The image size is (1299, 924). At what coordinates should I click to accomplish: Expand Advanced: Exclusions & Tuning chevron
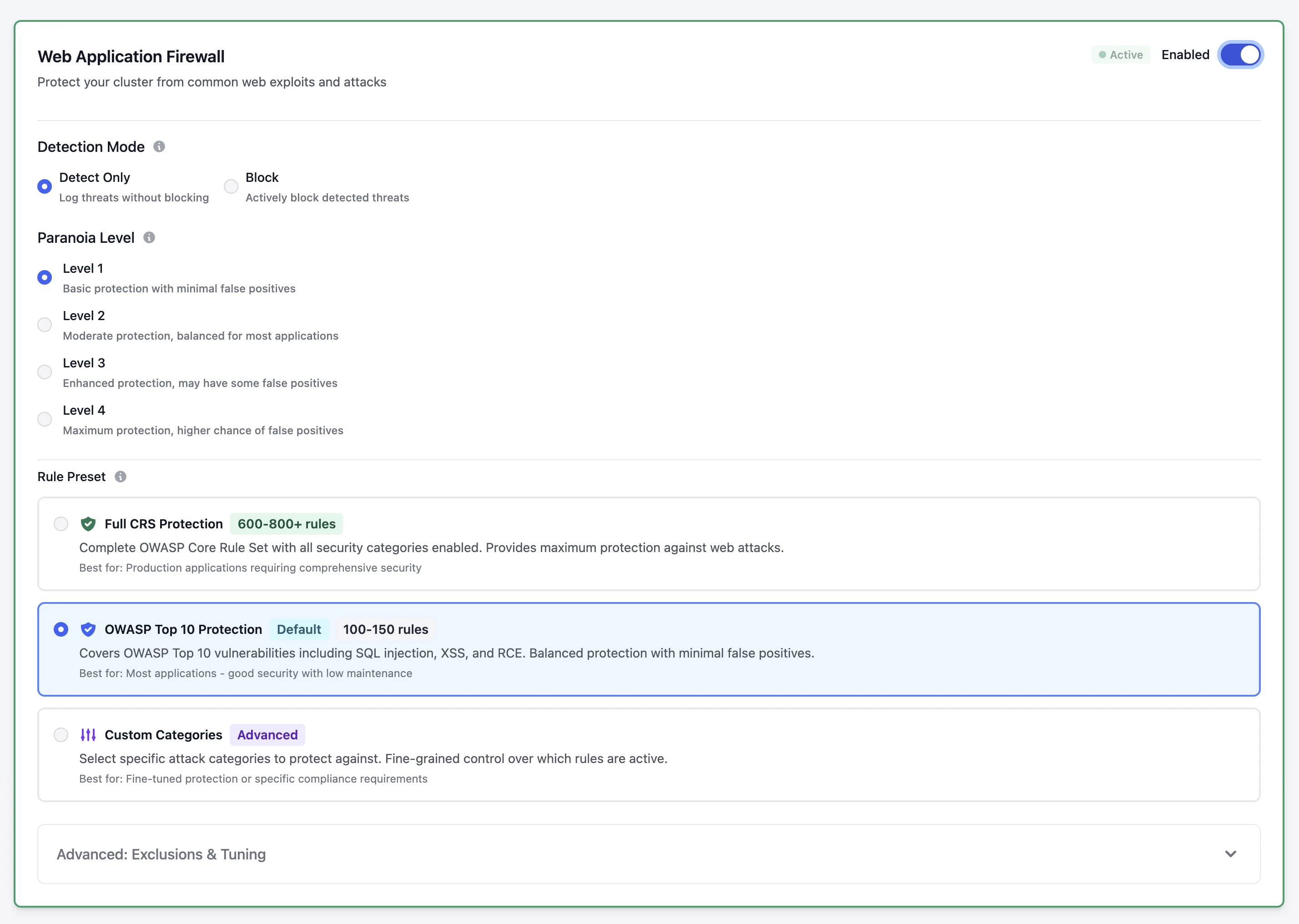click(1230, 854)
